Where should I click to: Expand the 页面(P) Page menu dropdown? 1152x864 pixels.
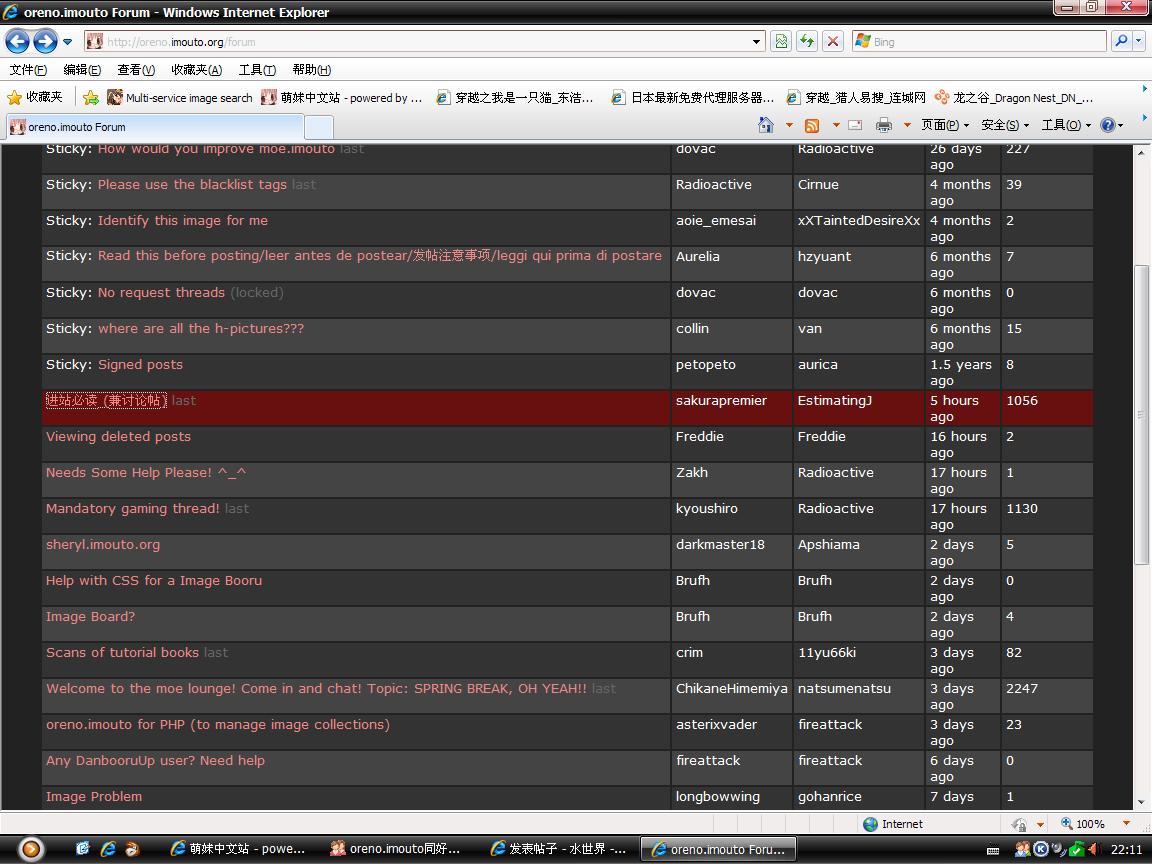coord(945,125)
